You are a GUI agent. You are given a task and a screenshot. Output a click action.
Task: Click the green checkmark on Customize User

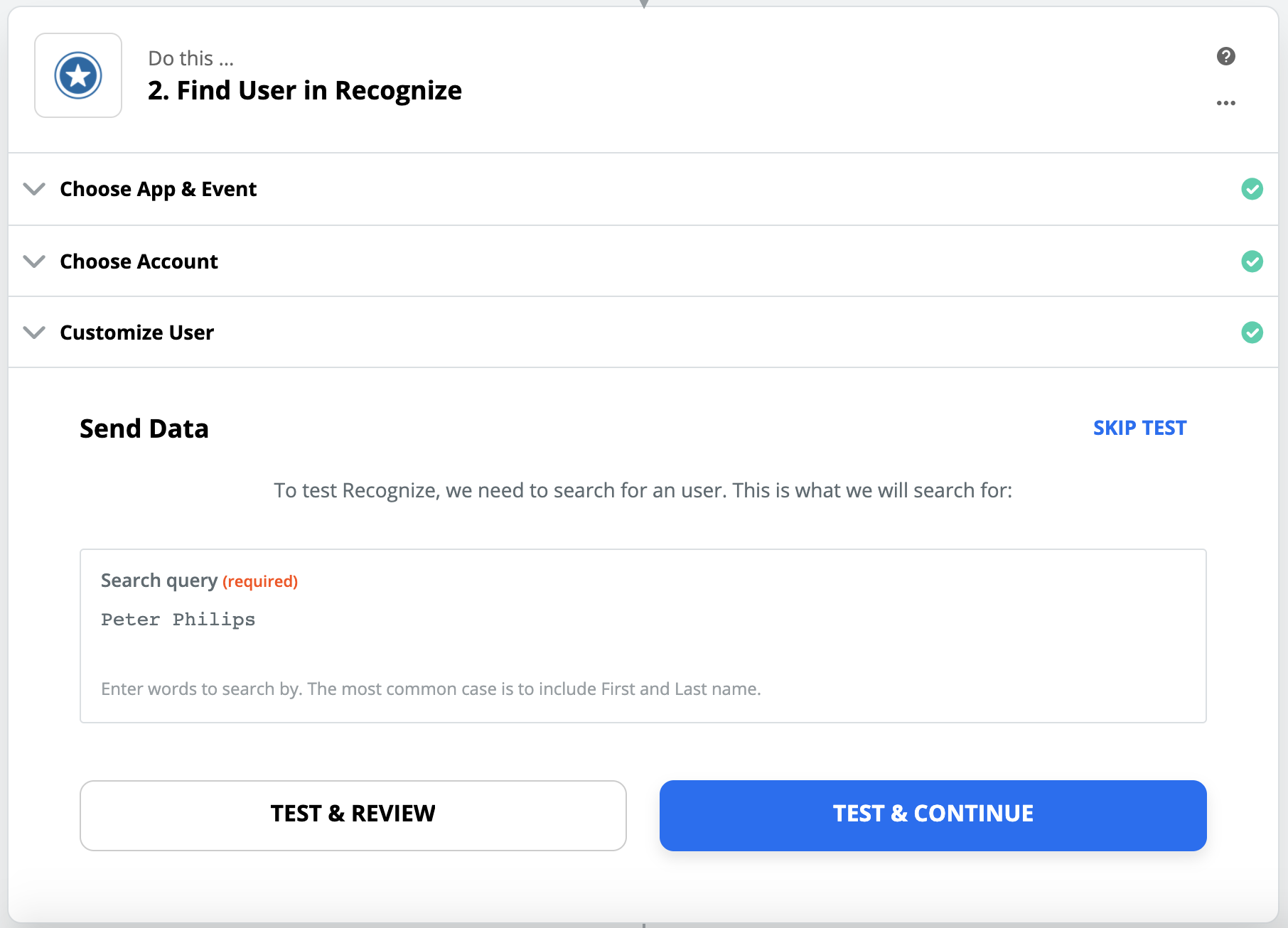coord(1252,333)
